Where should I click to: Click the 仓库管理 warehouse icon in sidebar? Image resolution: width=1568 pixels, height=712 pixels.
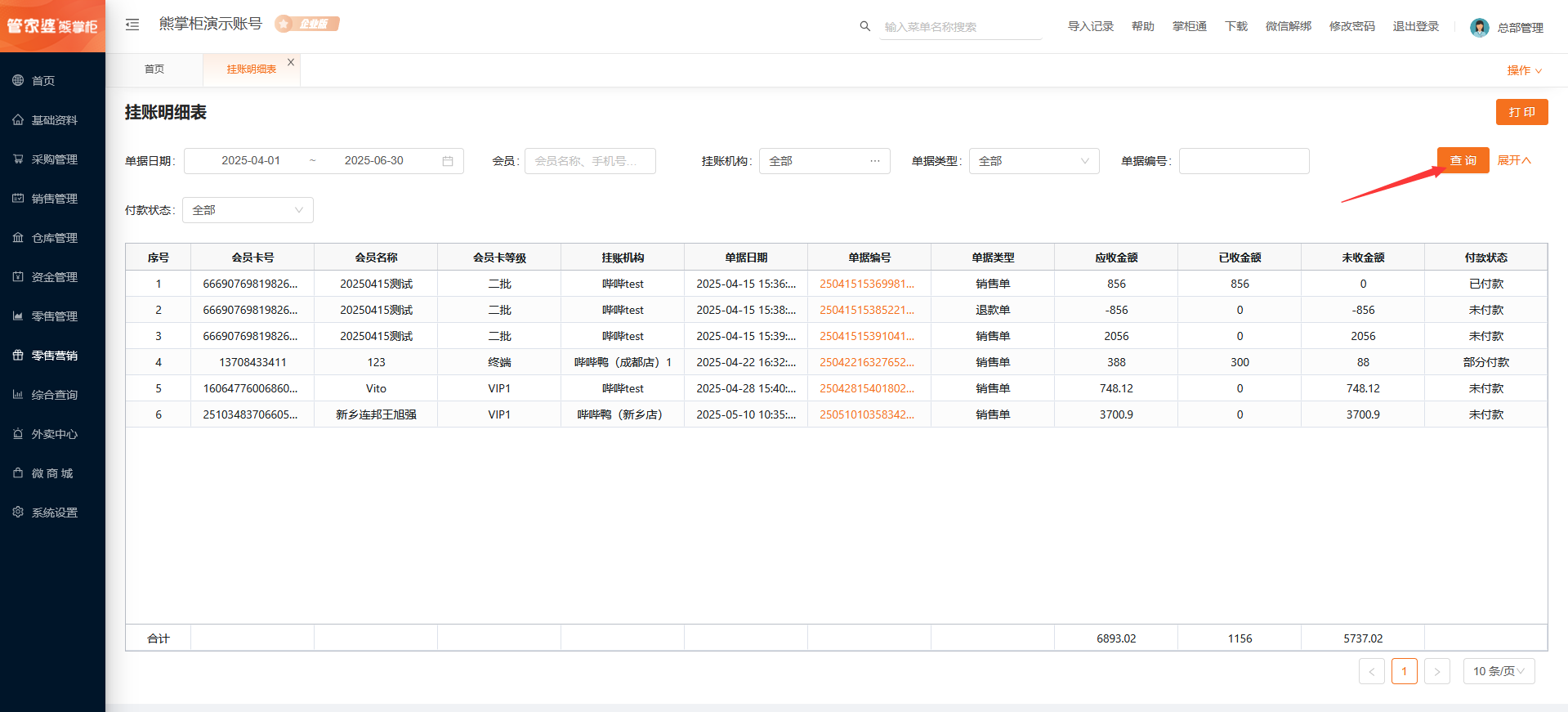[18, 237]
